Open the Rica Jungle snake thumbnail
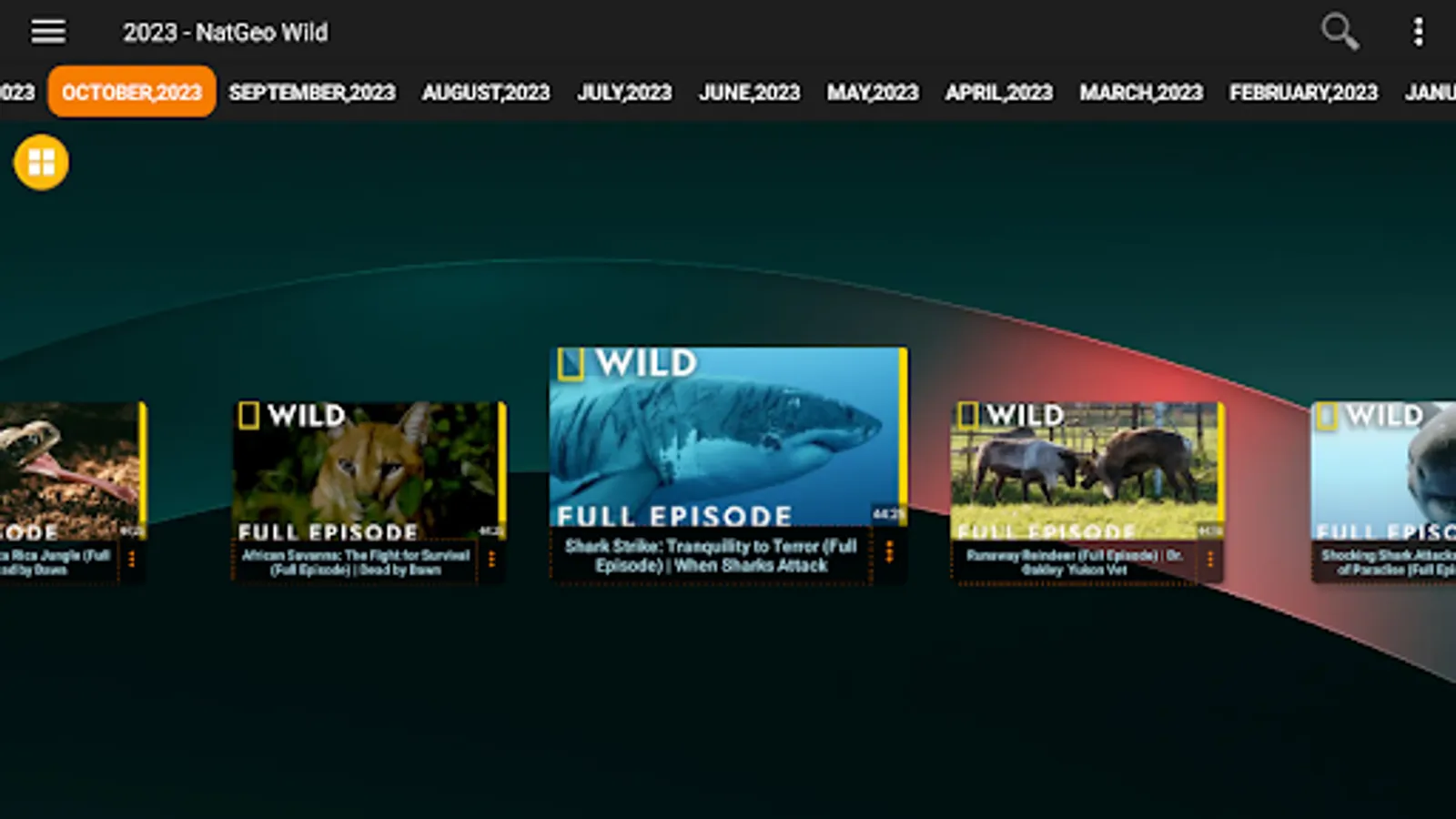 (x=73, y=471)
